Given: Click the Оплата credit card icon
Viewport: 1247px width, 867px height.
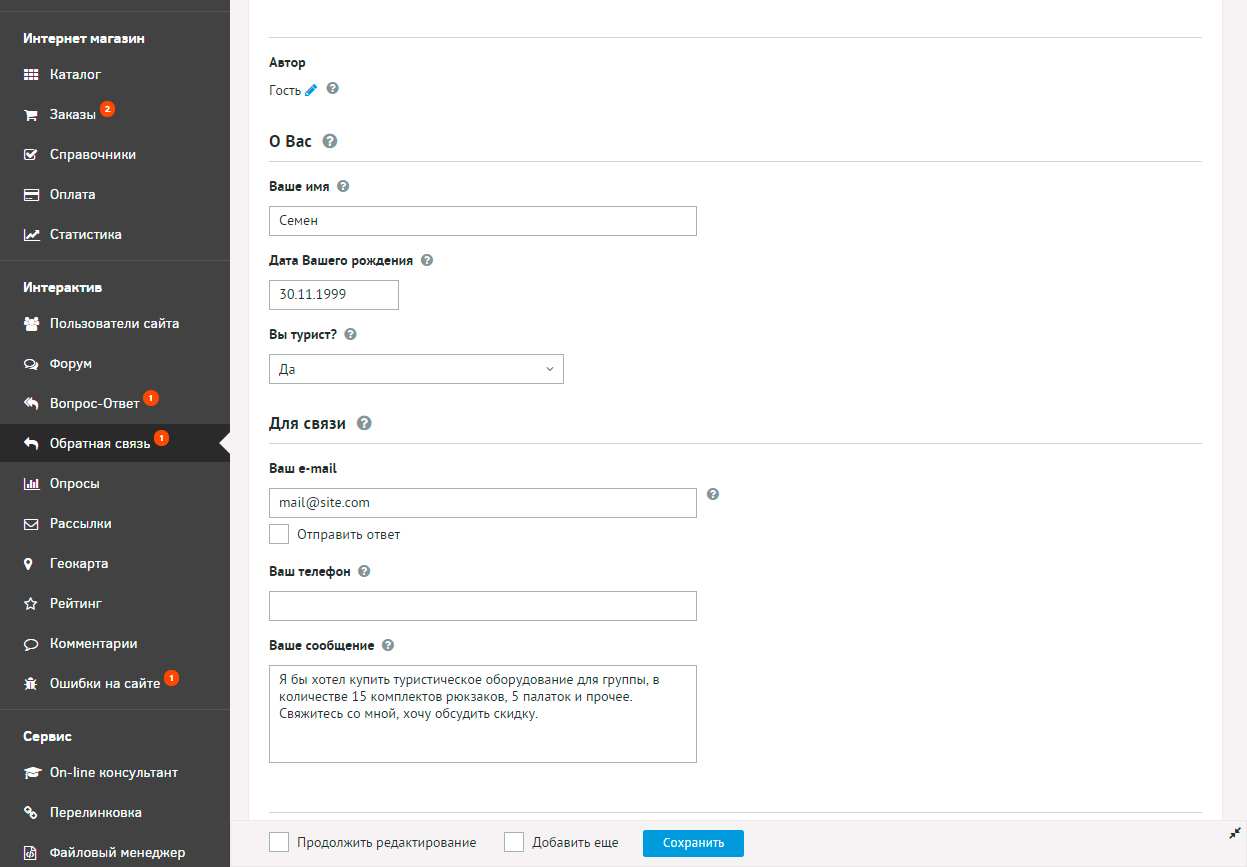Looking at the screenshot, I should (31, 195).
